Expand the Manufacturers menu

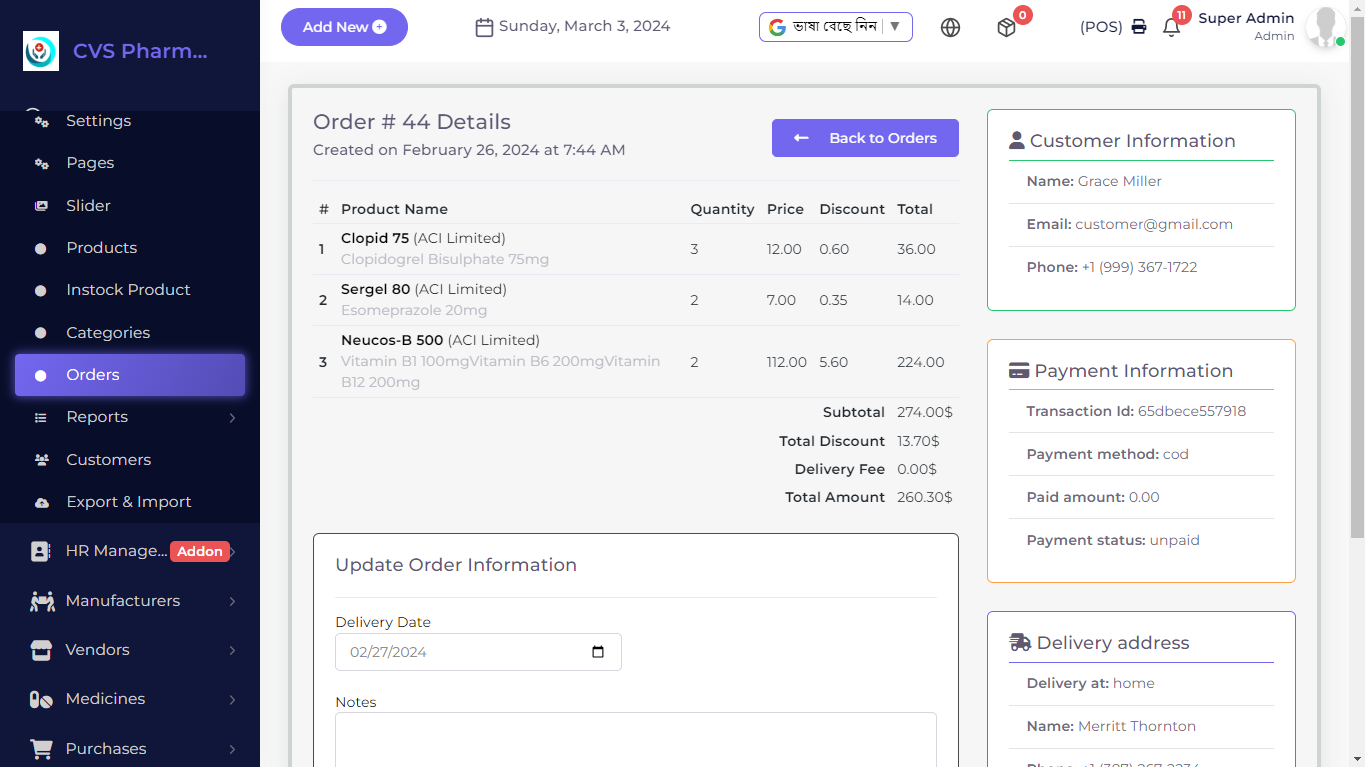click(130, 601)
